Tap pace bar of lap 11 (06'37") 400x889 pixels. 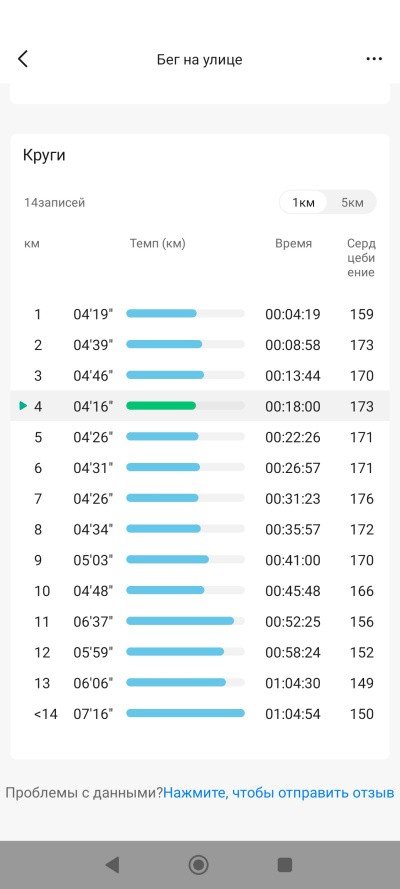click(x=180, y=621)
